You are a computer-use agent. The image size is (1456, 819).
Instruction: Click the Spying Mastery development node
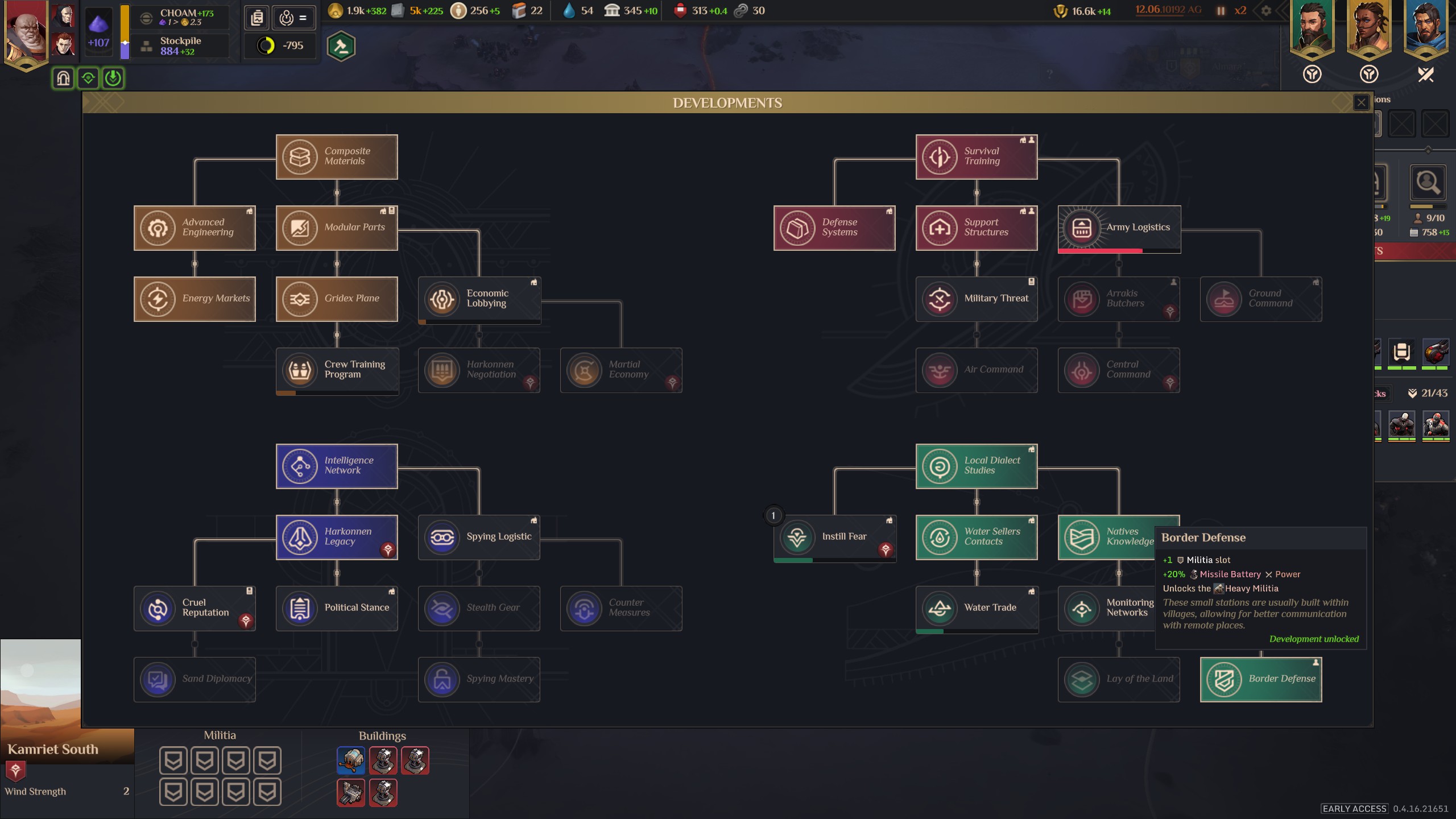click(x=479, y=679)
